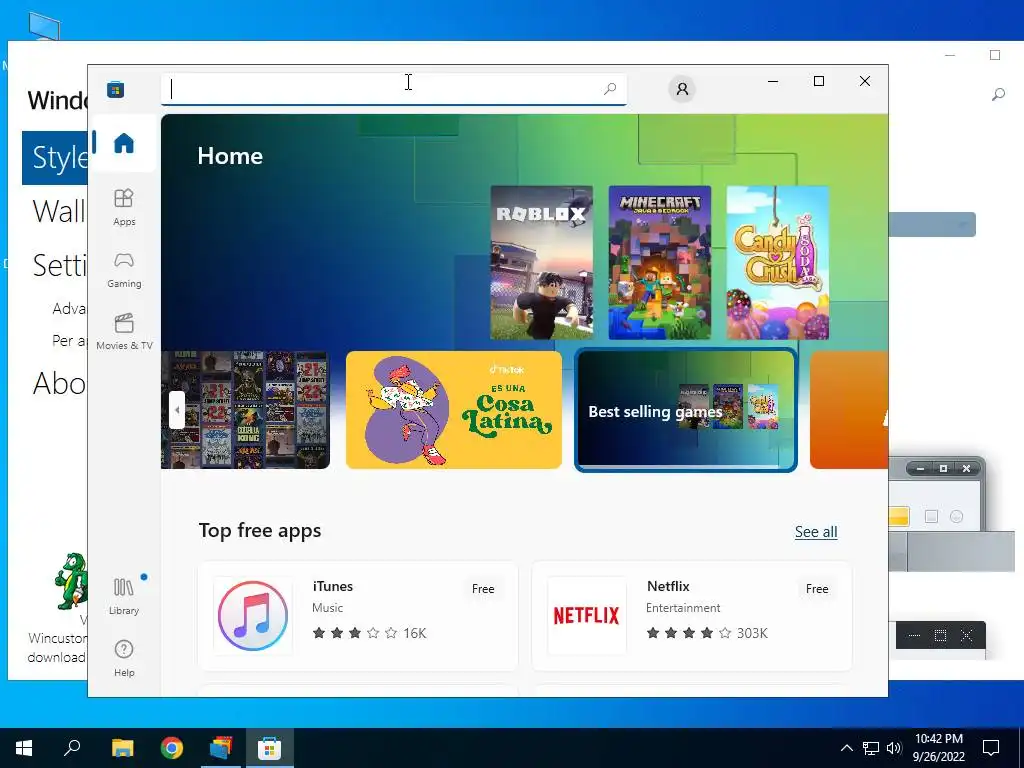This screenshot has height=768, width=1024.
Task: Launch Google Chrome from taskbar
Action: (x=172, y=748)
